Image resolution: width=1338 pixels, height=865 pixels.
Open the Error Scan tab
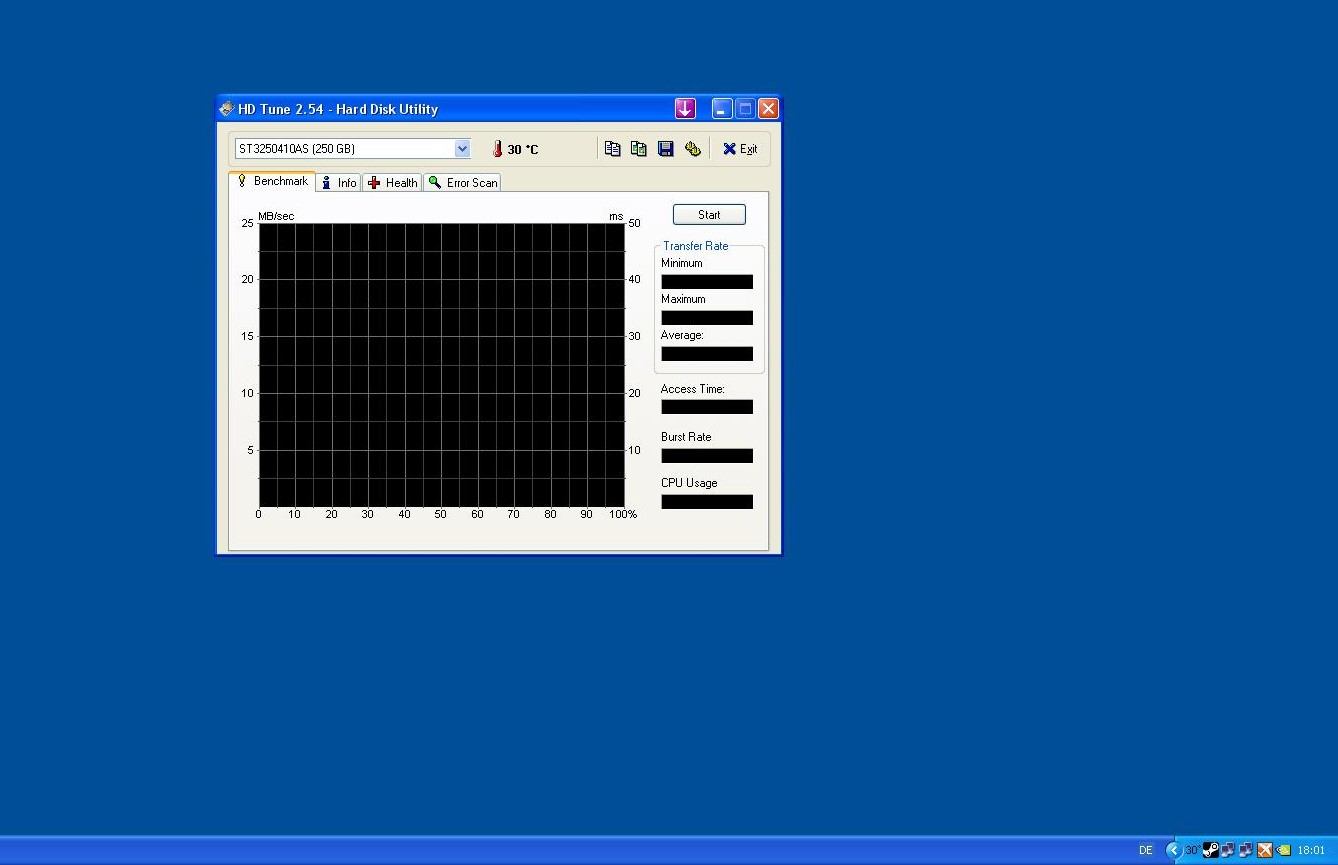[x=462, y=183]
